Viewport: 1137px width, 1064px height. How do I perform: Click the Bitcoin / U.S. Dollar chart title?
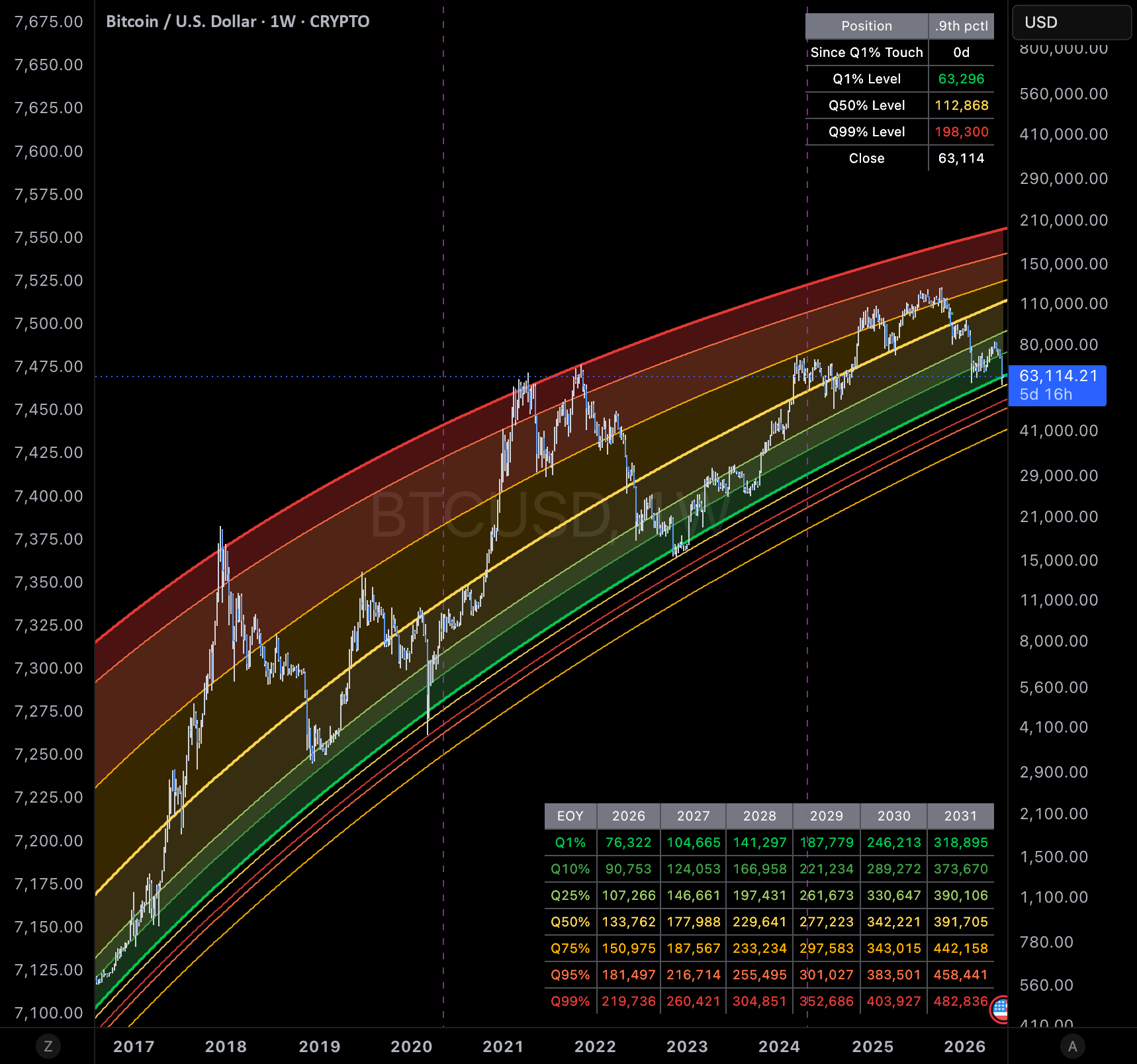point(238,22)
